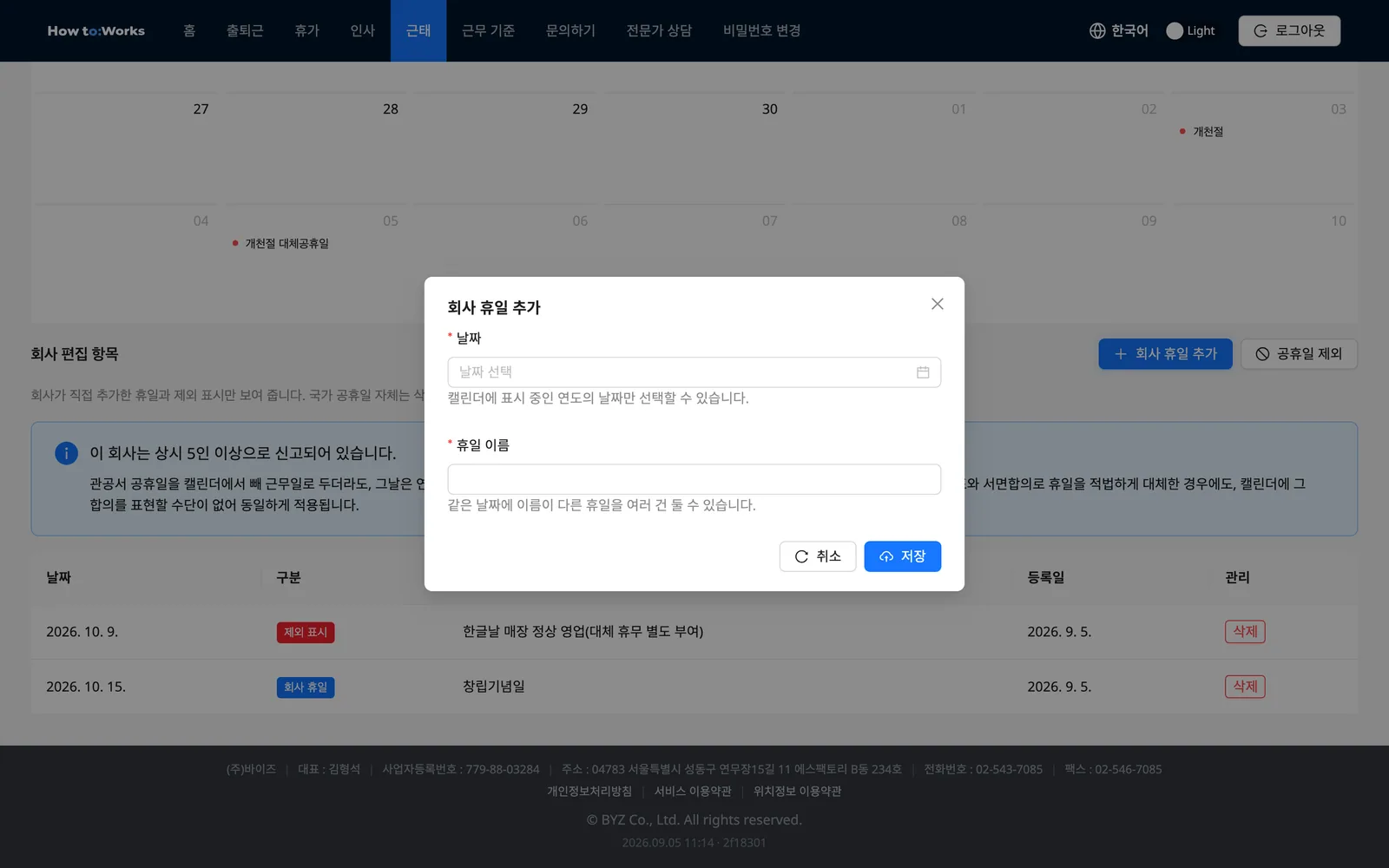This screenshot has height=868, width=1389.
Task: Save the holiday with 저장 button
Action: point(902,556)
